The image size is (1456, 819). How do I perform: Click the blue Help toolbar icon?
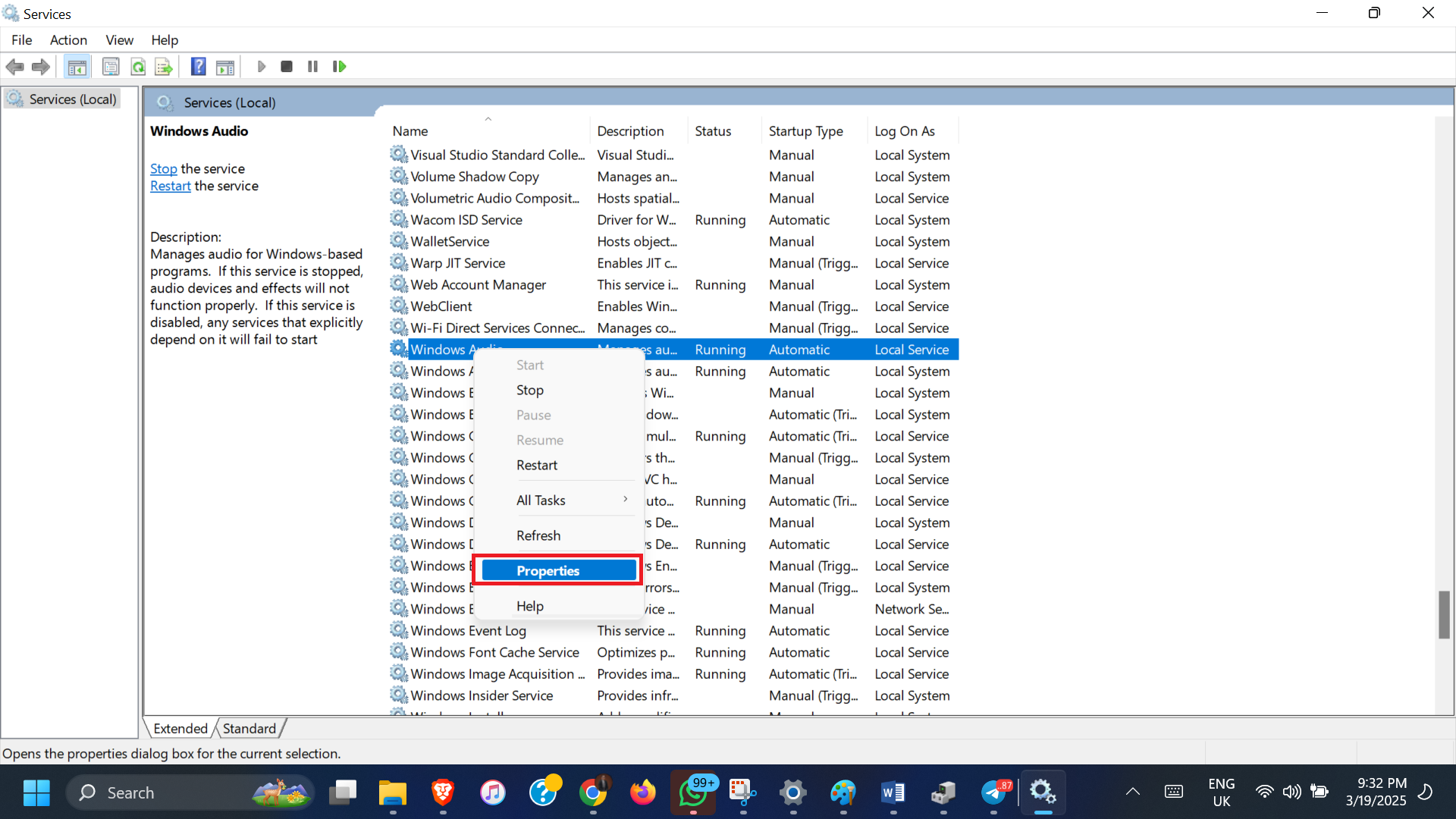point(198,67)
